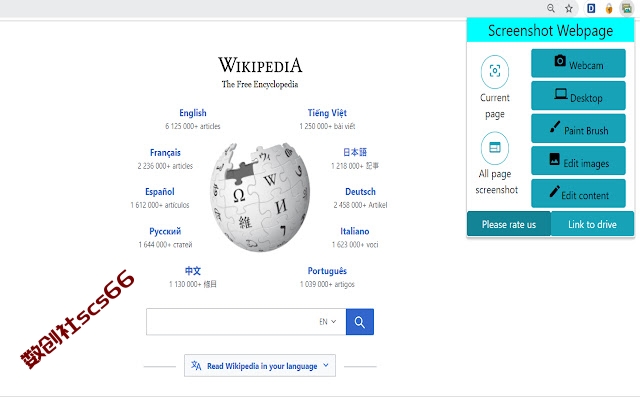Screen dimensions: 640x400
Task: Click the zoom magnifier icon in browser toolbar
Action: pyautogui.click(x=551, y=8)
